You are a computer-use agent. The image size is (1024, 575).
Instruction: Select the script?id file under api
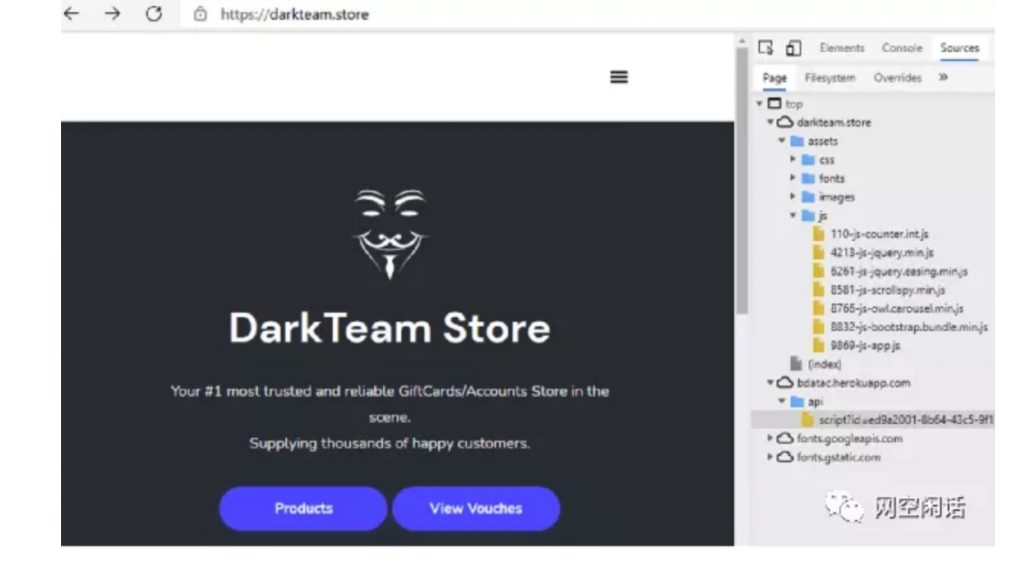906,419
